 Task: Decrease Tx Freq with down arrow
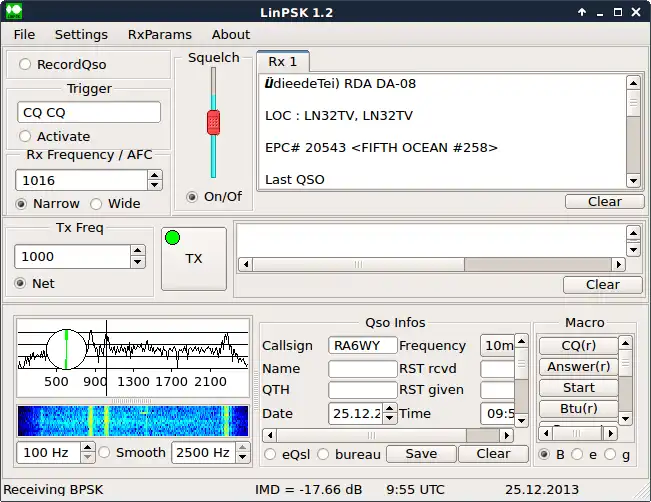[137, 262]
